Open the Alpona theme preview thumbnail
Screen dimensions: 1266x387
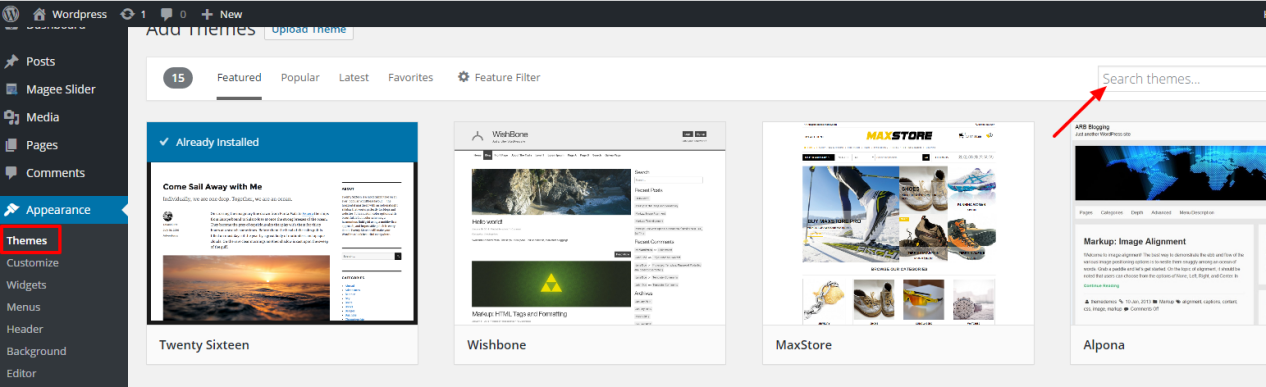click(1168, 223)
